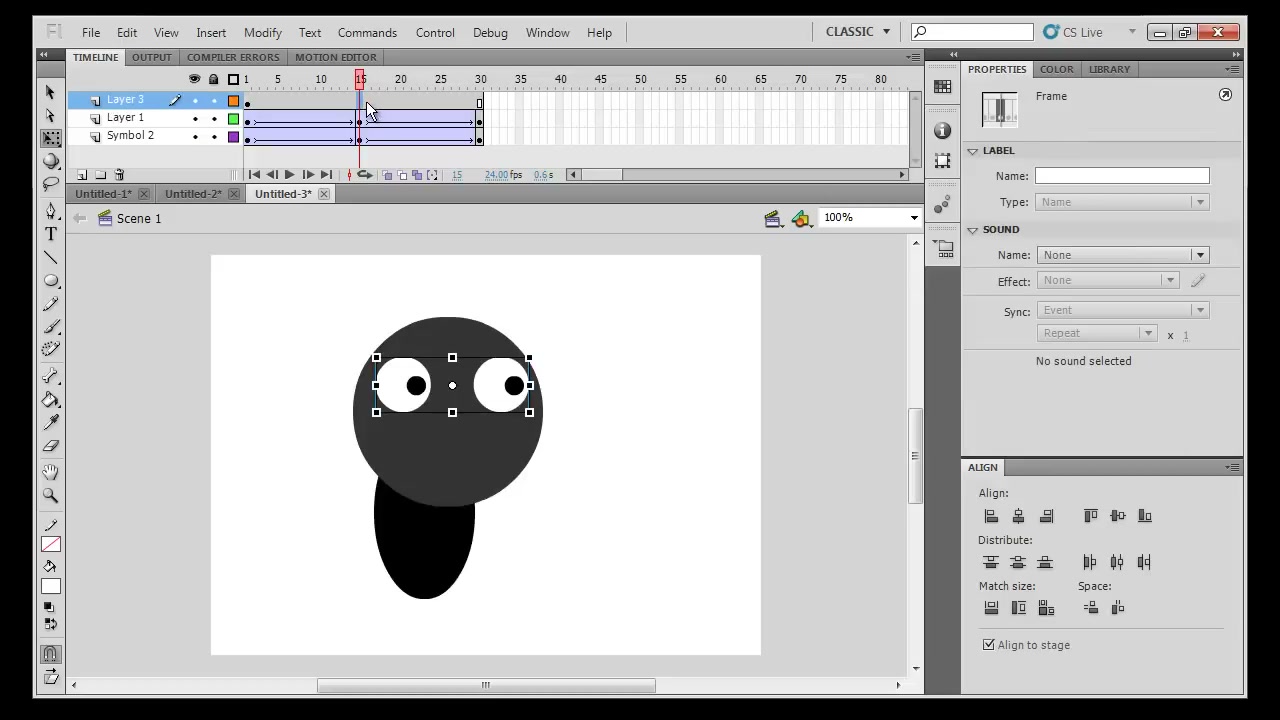
Task: Select the Text tool
Action: click(51, 234)
